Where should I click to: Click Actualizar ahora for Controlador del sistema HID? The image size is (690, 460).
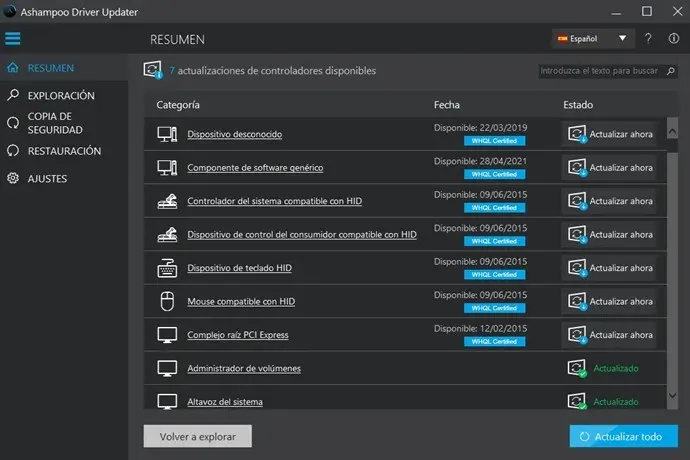point(609,201)
